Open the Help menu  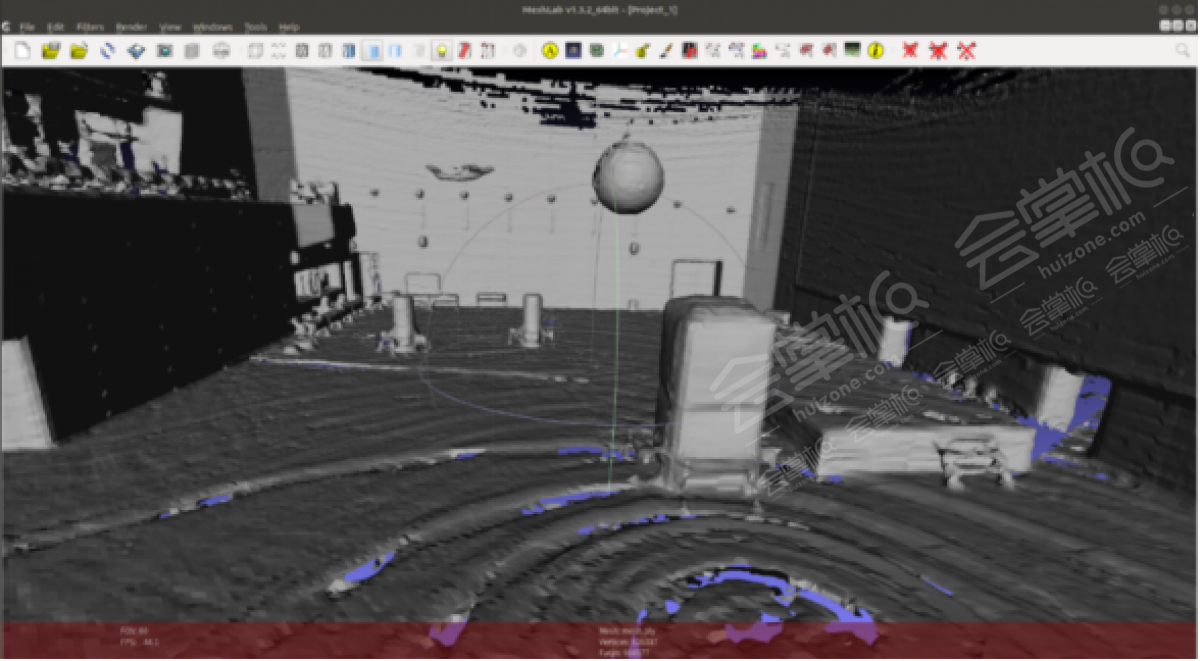[x=289, y=27]
